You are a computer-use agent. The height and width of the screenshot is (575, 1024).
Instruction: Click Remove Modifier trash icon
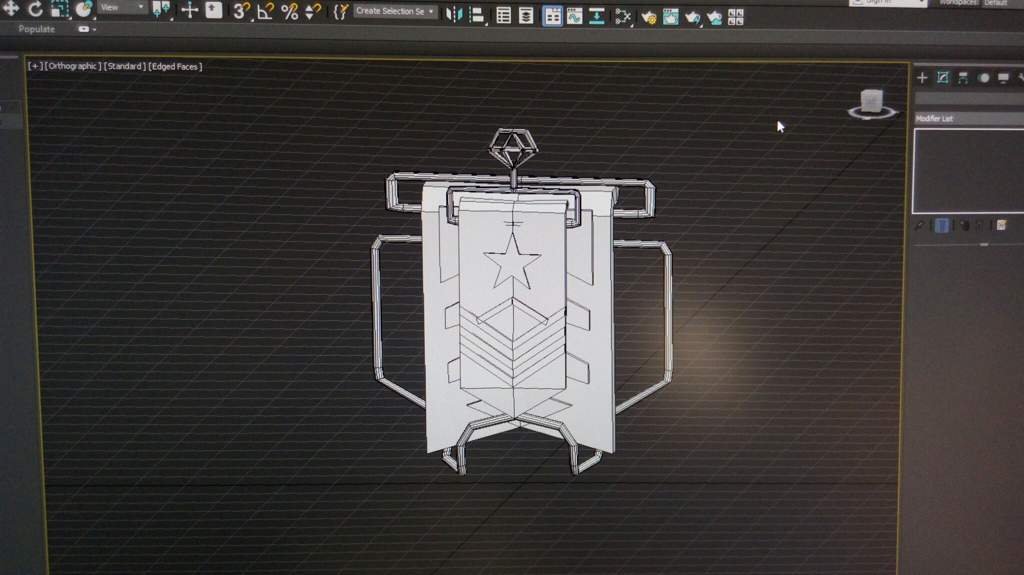[980, 225]
